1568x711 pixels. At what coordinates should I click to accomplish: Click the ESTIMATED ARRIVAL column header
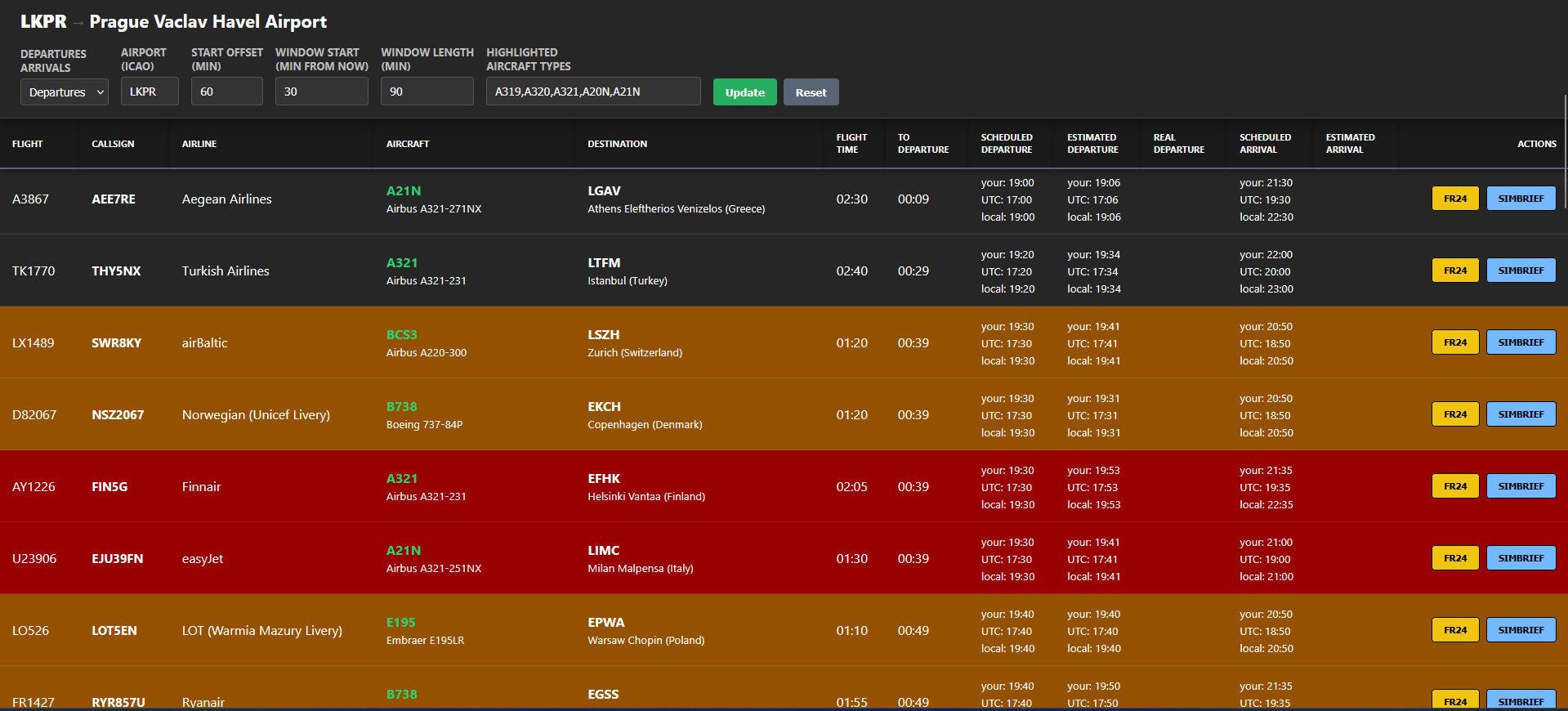1350,144
